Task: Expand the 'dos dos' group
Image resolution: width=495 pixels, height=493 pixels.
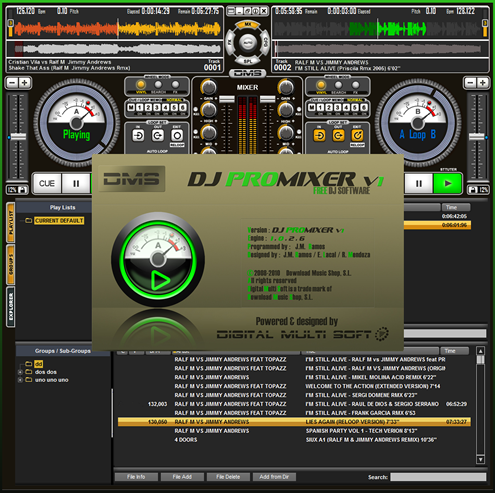Action: [20, 372]
